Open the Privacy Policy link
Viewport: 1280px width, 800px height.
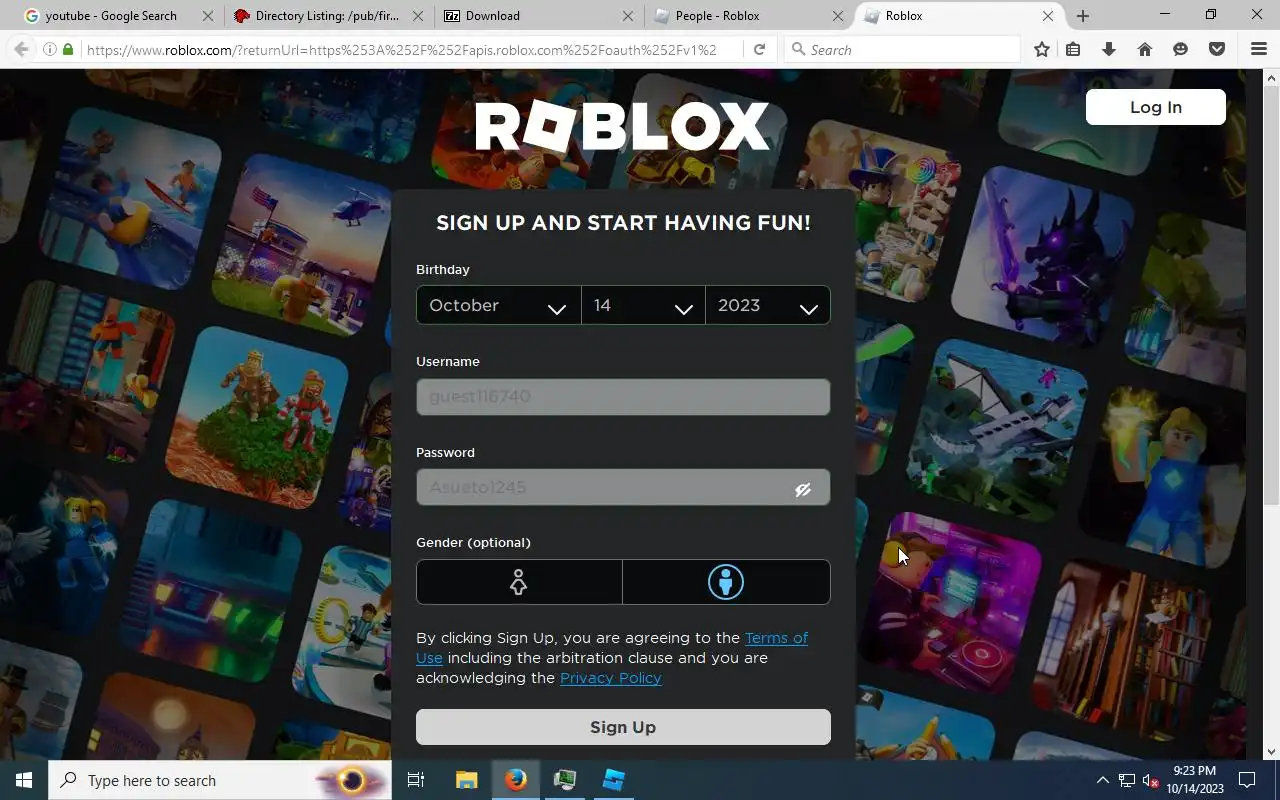(x=610, y=678)
